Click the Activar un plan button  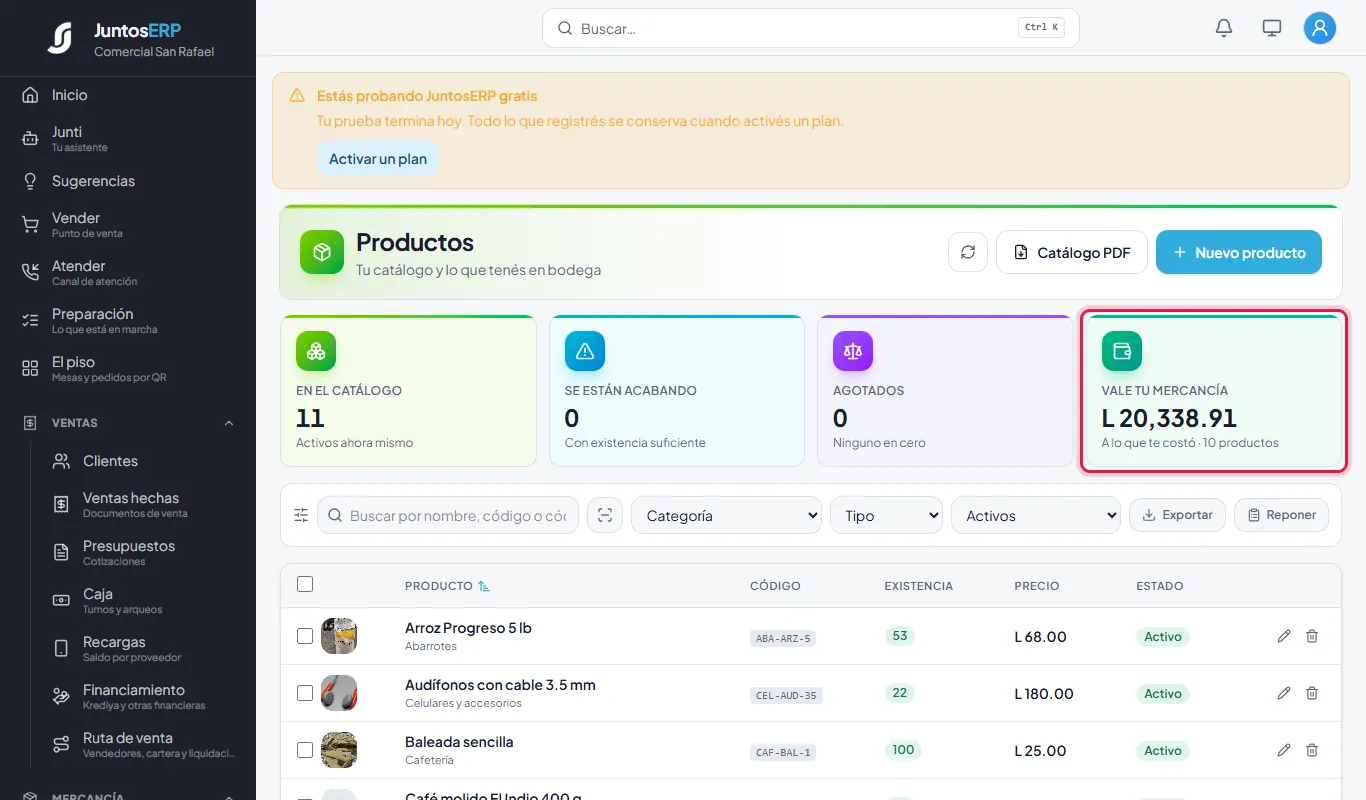click(378, 159)
